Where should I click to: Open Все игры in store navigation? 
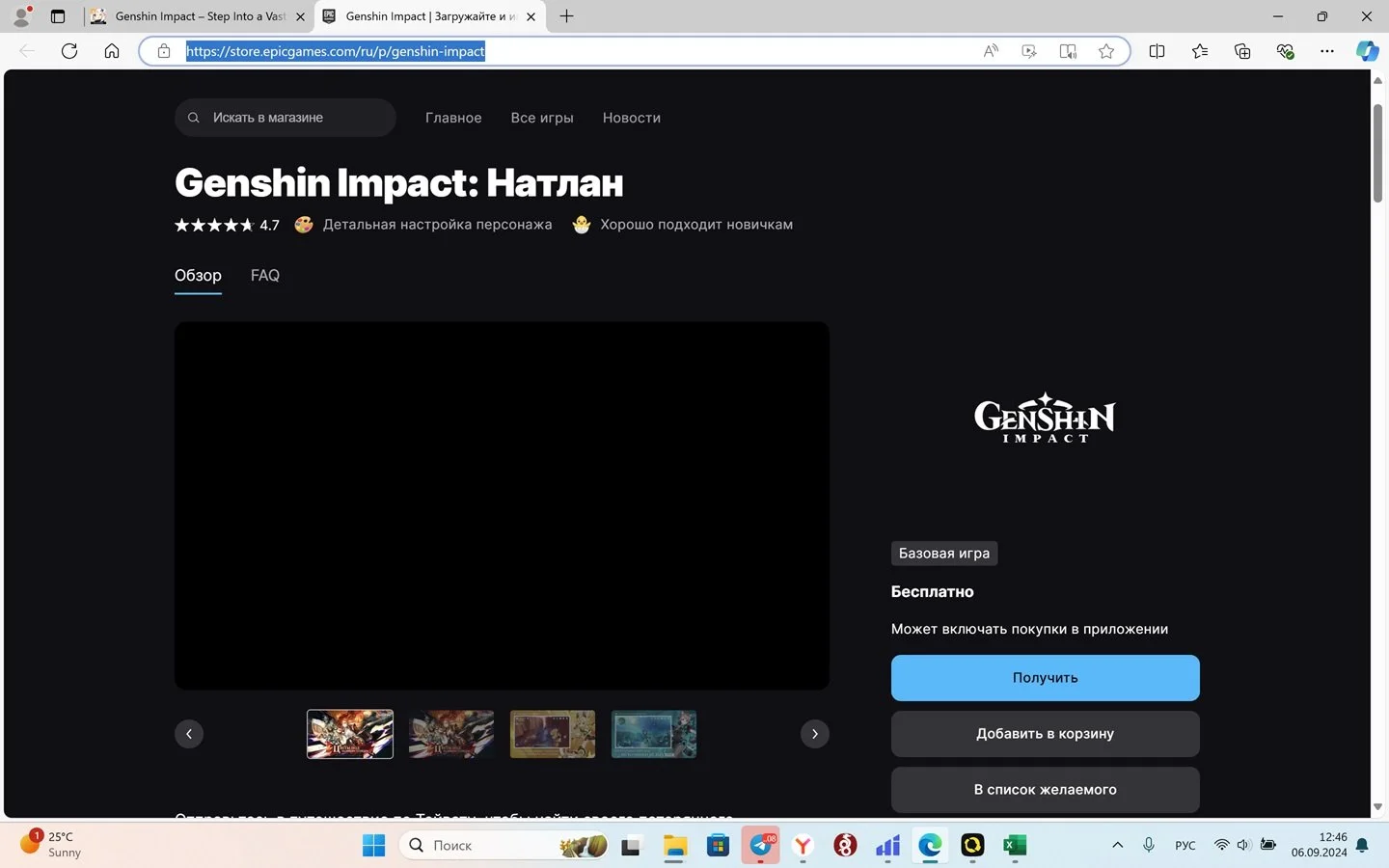click(542, 118)
